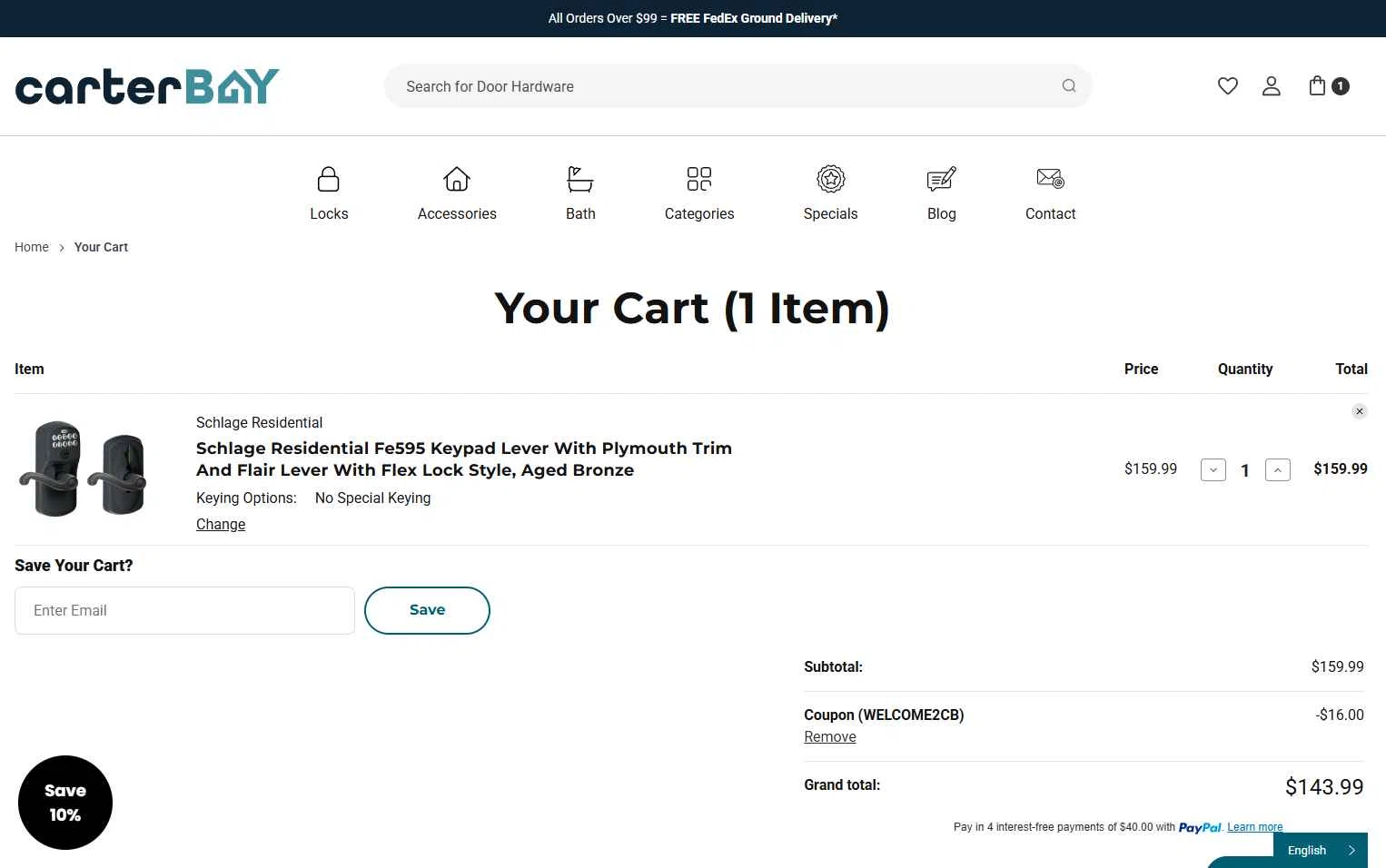
Task: Remove item with the X icon
Action: click(1360, 411)
